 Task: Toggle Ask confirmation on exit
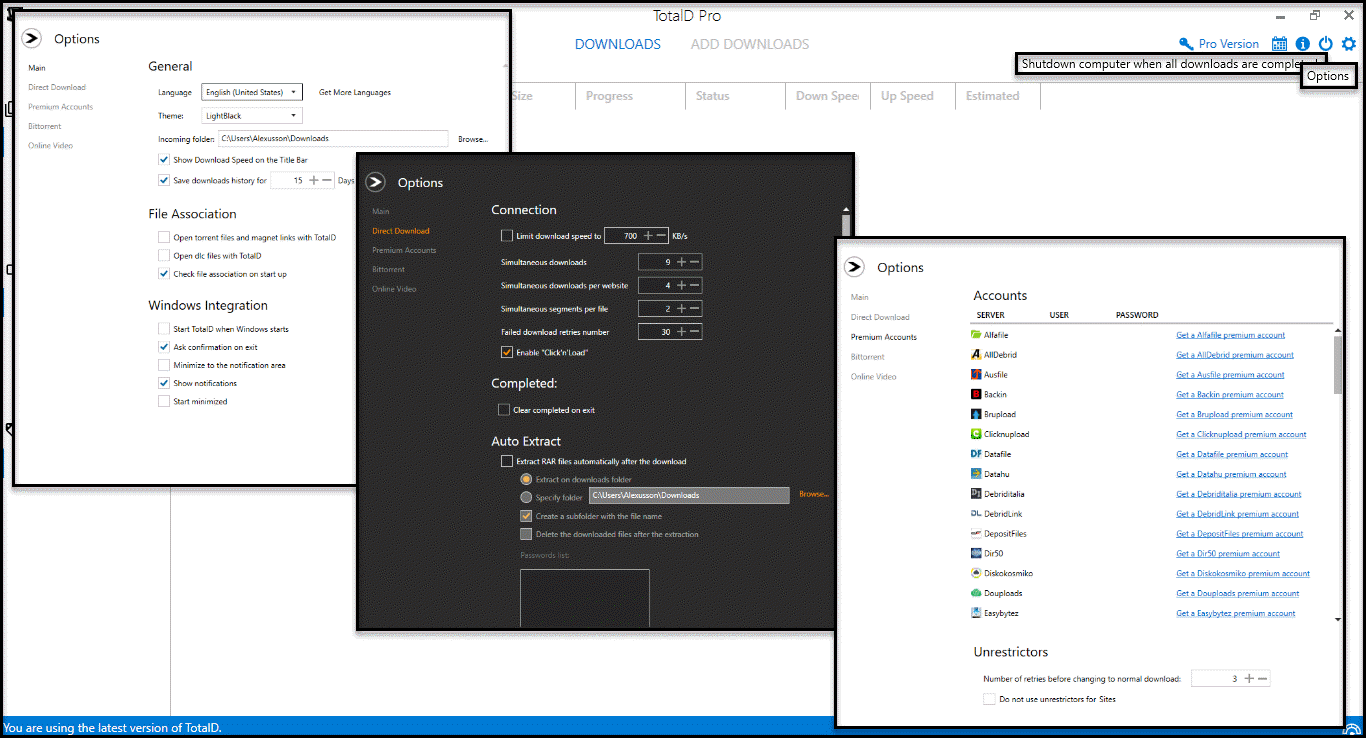pos(164,347)
